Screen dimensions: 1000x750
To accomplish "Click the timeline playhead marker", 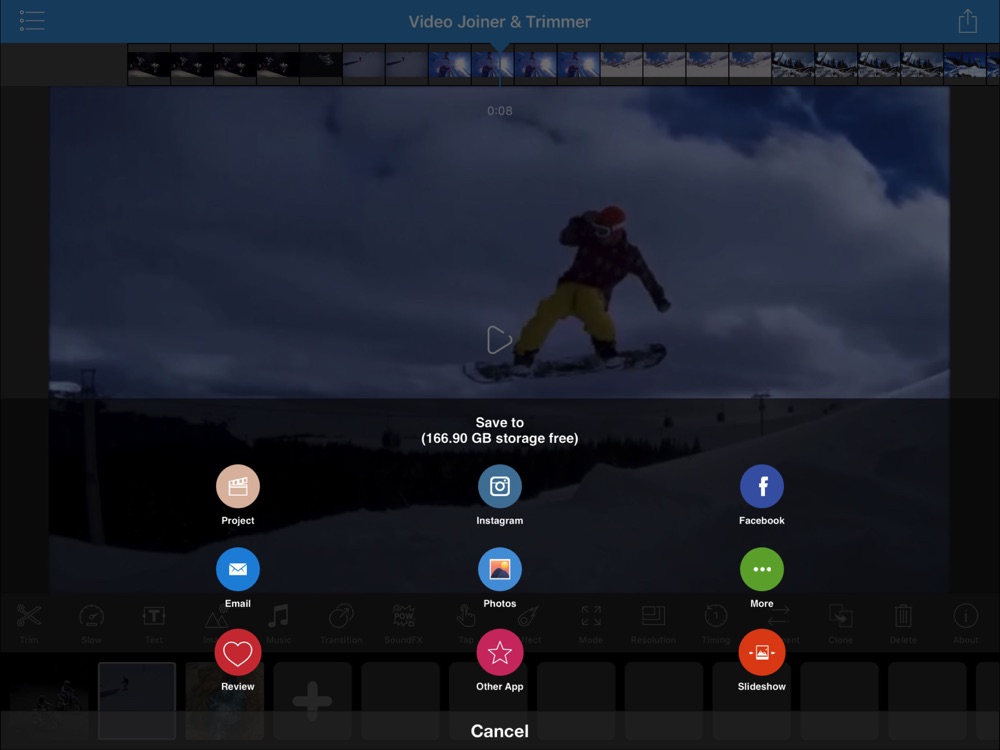I will 499,48.
